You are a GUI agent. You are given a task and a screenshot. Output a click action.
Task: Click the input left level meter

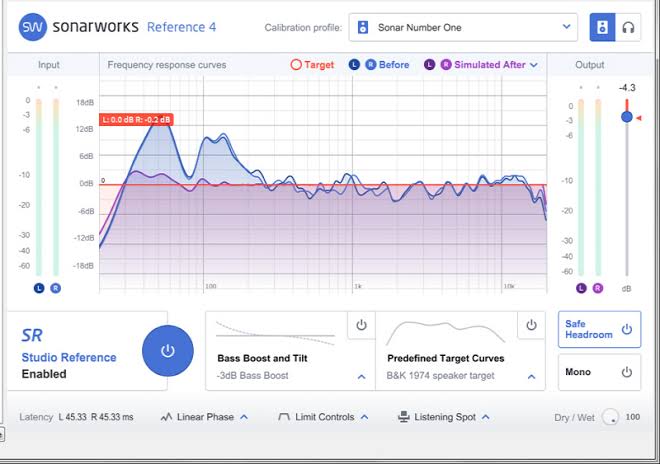pyautogui.click(x=39, y=187)
